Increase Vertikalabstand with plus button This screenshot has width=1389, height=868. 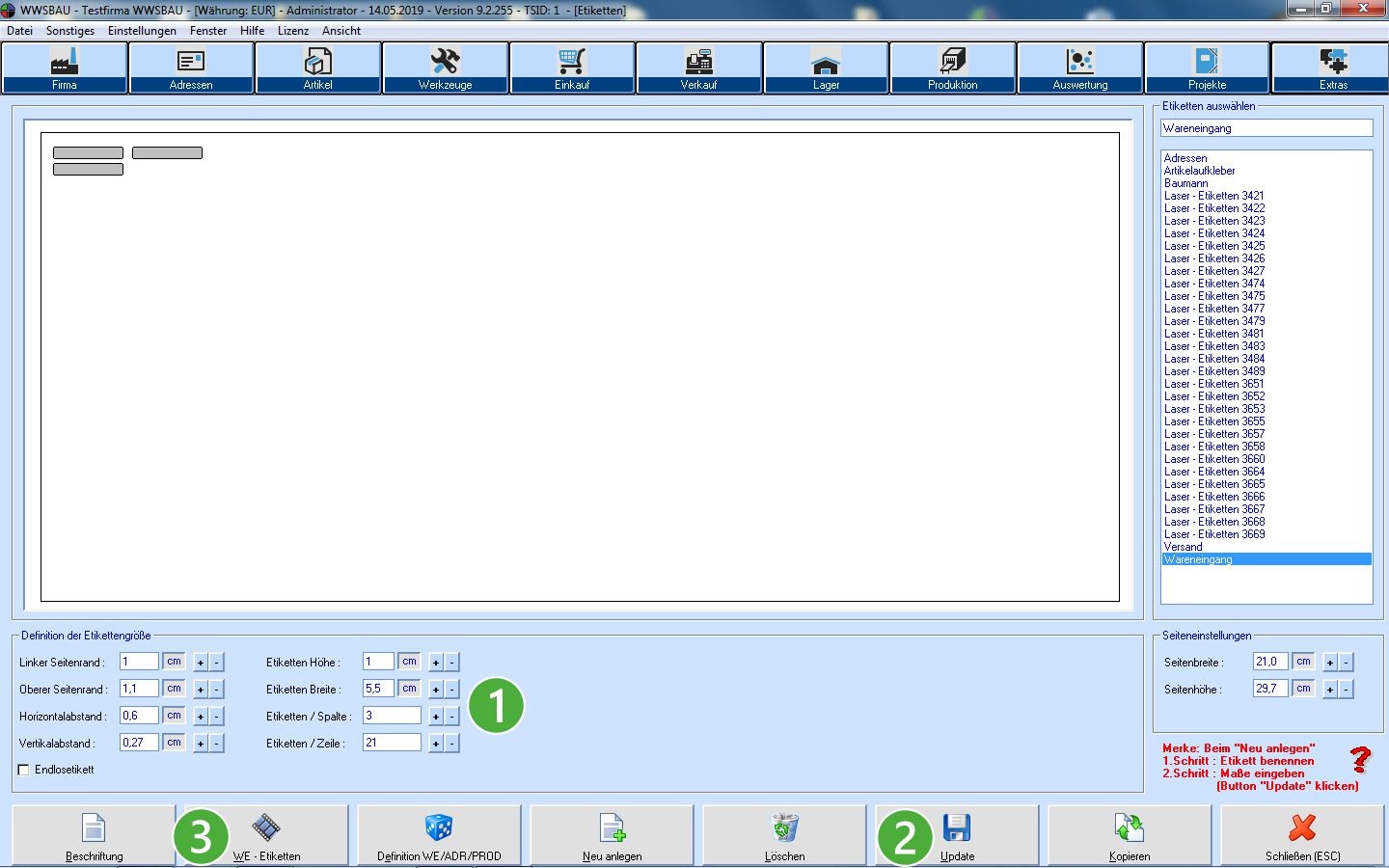click(x=201, y=744)
